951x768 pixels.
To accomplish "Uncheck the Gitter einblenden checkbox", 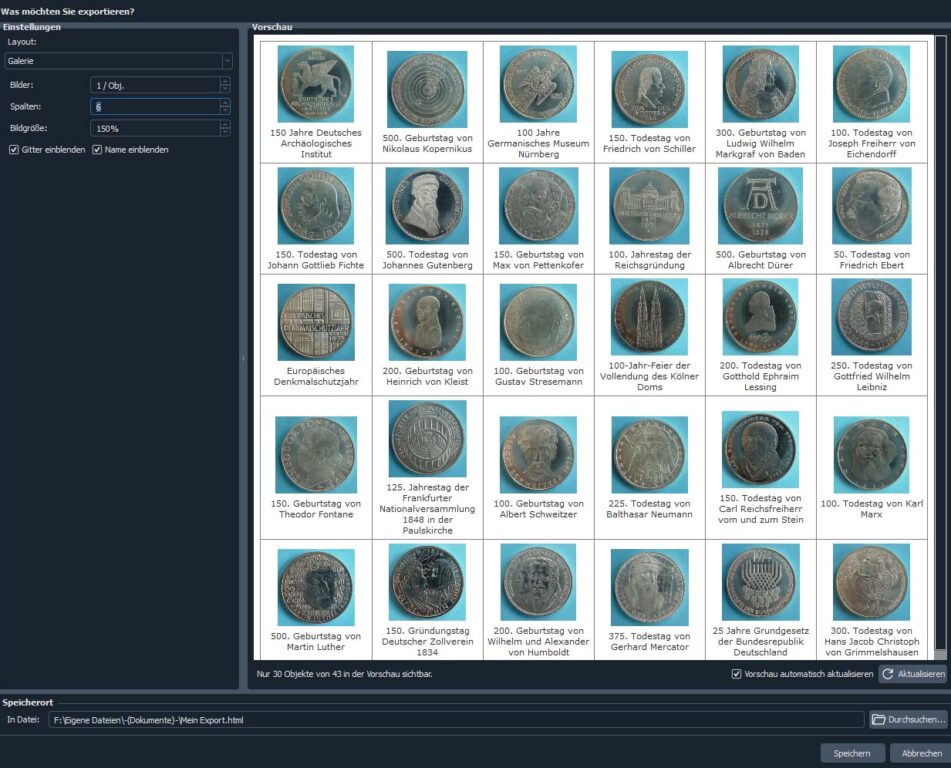I will pyautogui.click(x=14, y=150).
